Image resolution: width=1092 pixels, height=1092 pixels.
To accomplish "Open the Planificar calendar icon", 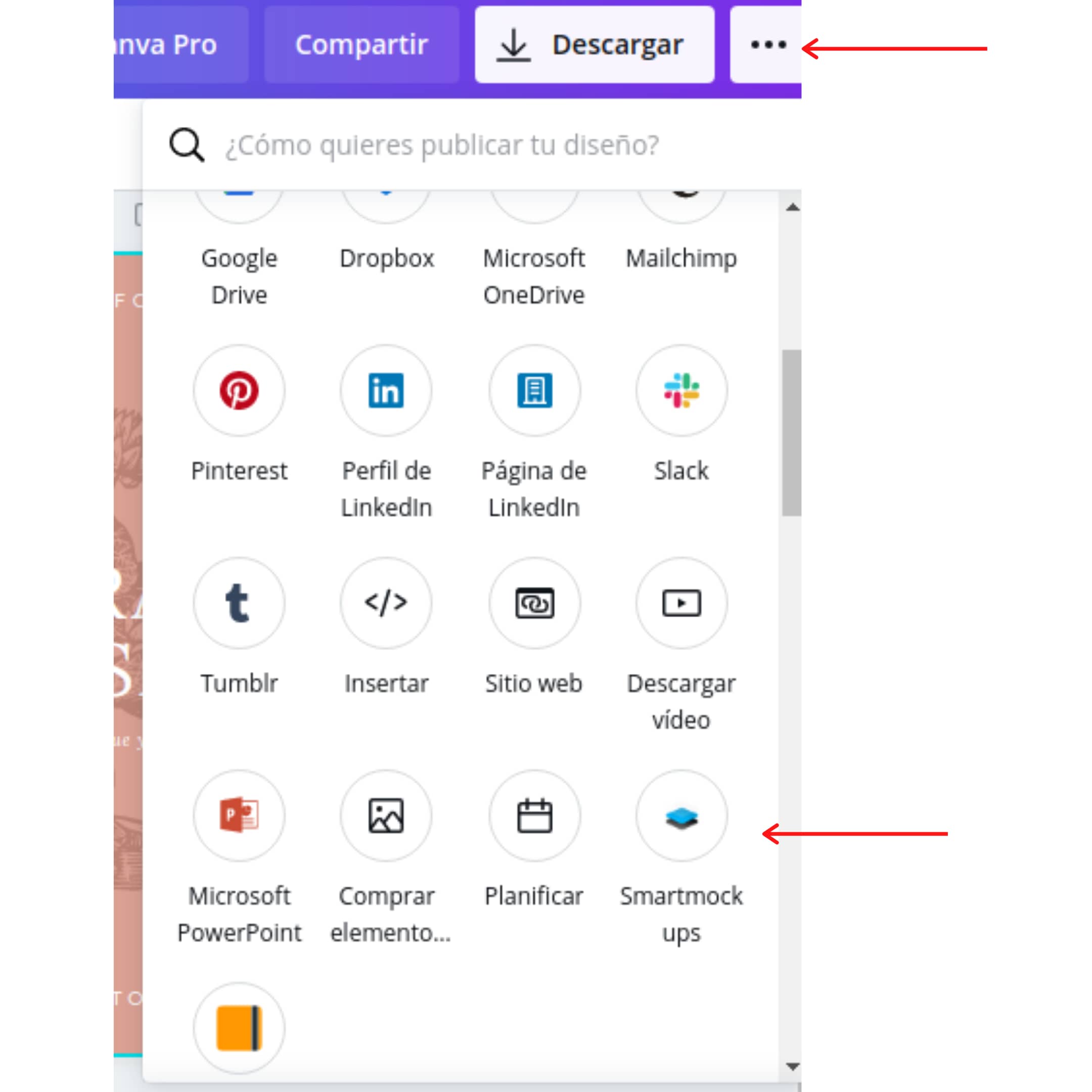I will click(x=534, y=815).
